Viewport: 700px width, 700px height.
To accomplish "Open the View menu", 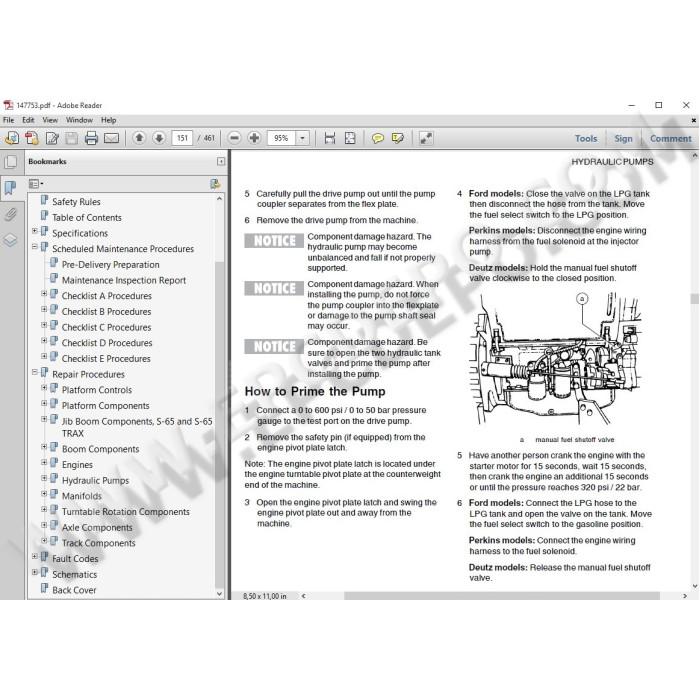I will pyautogui.click(x=50, y=120).
